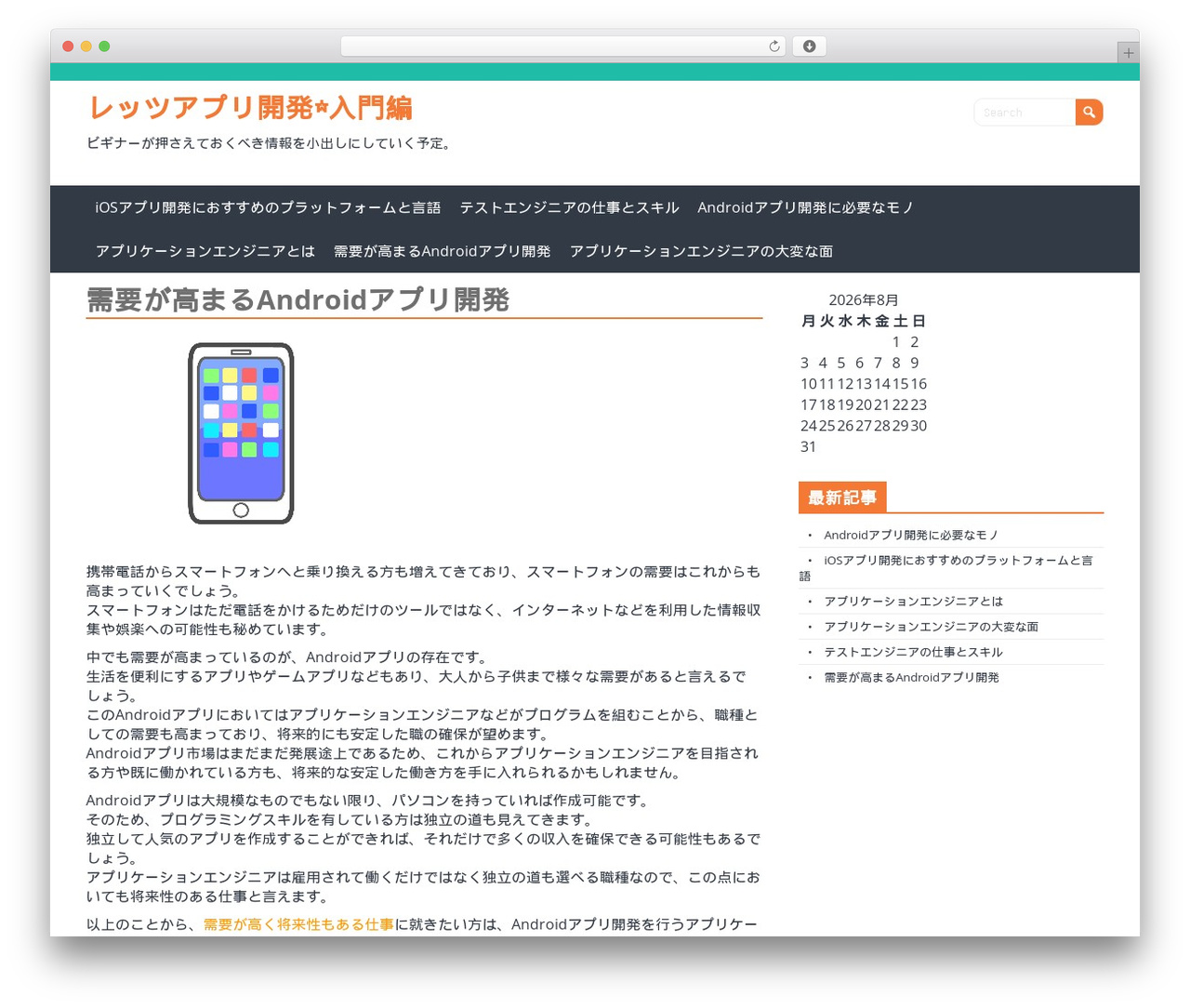The width and height of the screenshot is (1190, 1008).
Task: Open menu item 需要が高まるAndroidアプリ開発
Action: click(x=442, y=251)
